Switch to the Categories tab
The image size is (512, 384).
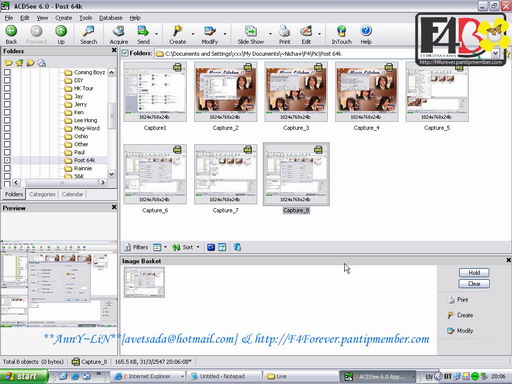42,194
